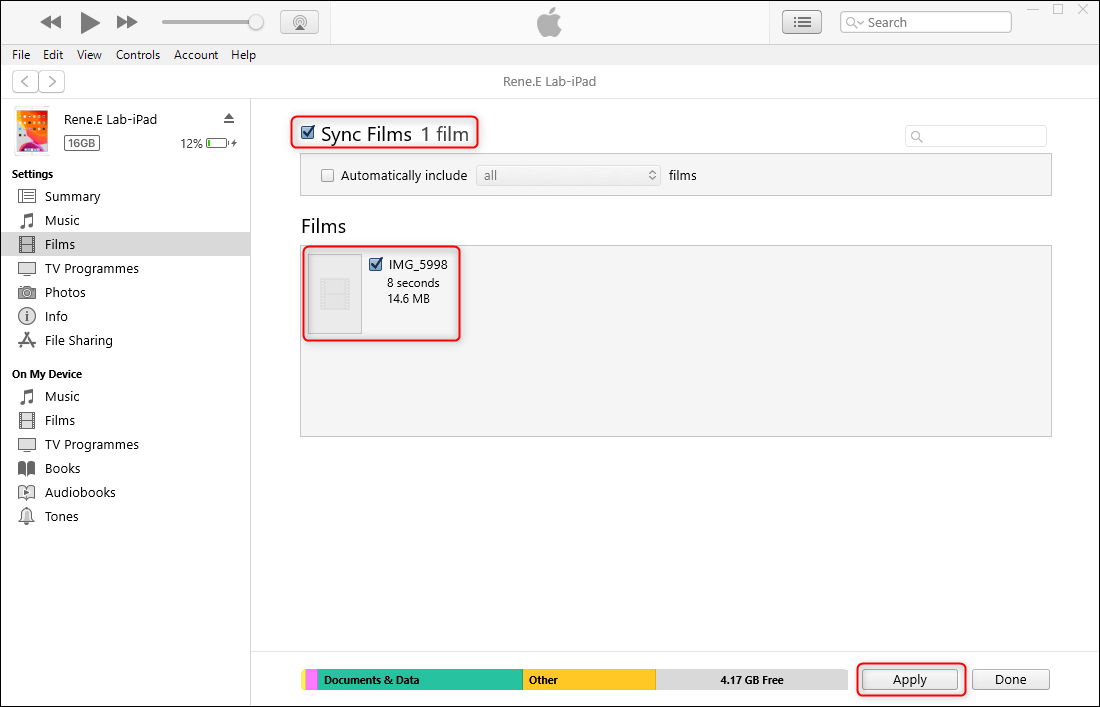Click the 12% battery indicator
Screen dimensions: 1100x707
[208, 143]
